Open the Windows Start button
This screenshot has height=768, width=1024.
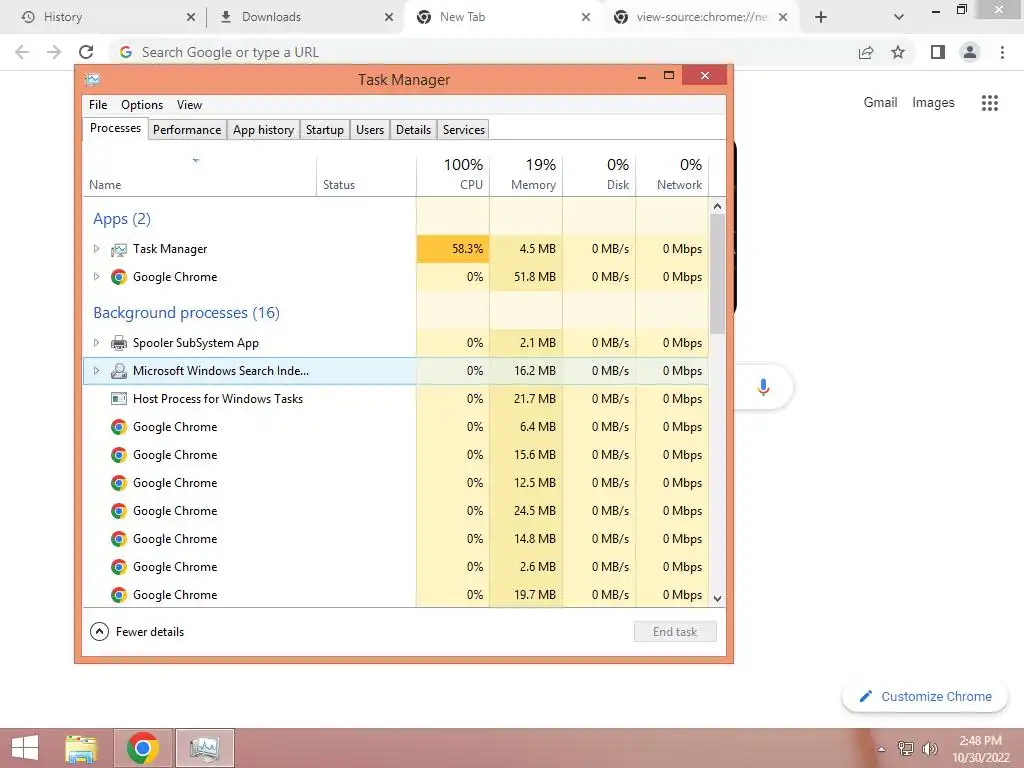(x=25, y=748)
